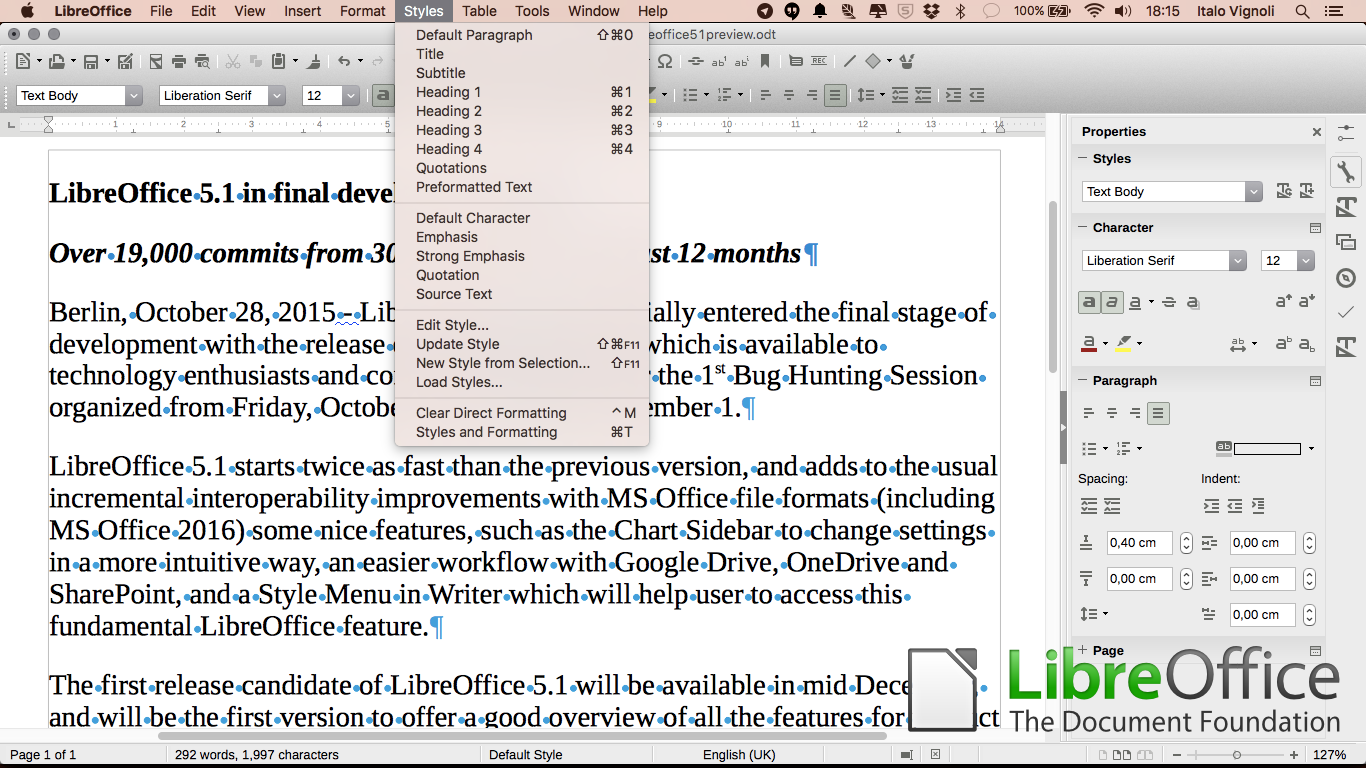The image size is (1366, 768).
Task: Click Increase Paragraph Spacing in toolbar
Action: point(899,95)
